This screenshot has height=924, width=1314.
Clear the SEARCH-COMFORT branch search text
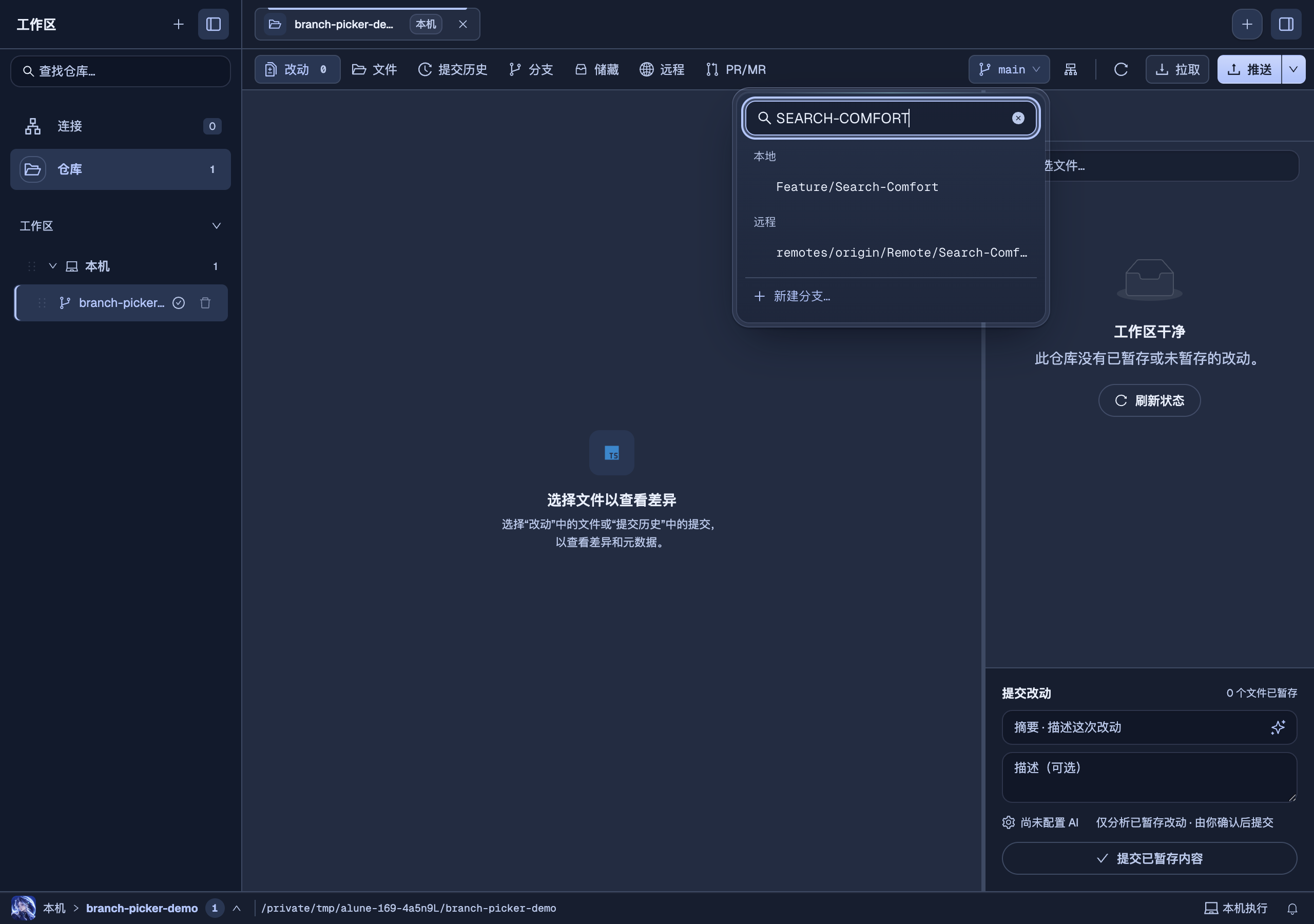click(x=1018, y=118)
